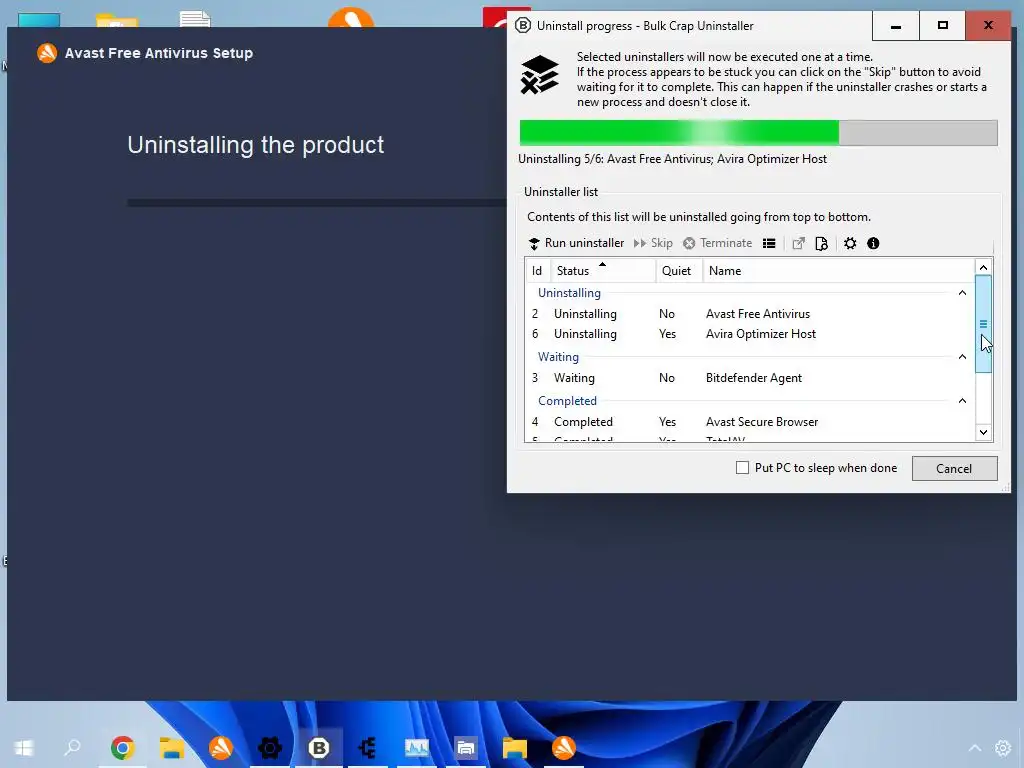This screenshot has height=768, width=1024.
Task: Click the Run uninstaller toolbar button
Action: click(576, 243)
